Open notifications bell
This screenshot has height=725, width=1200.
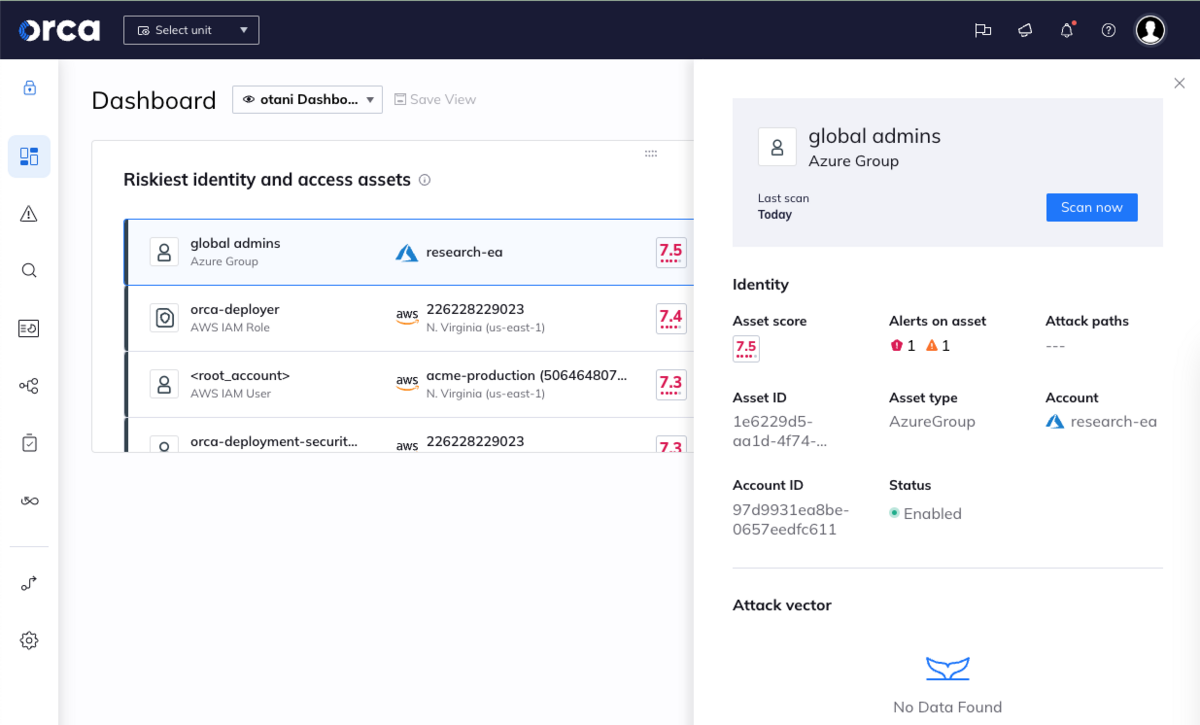1067,30
